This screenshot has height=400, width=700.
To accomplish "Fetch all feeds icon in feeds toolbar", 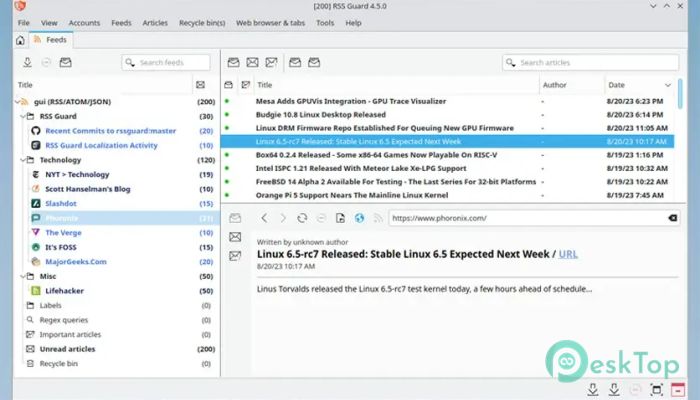I will pyautogui.click(x=27, y=62).
